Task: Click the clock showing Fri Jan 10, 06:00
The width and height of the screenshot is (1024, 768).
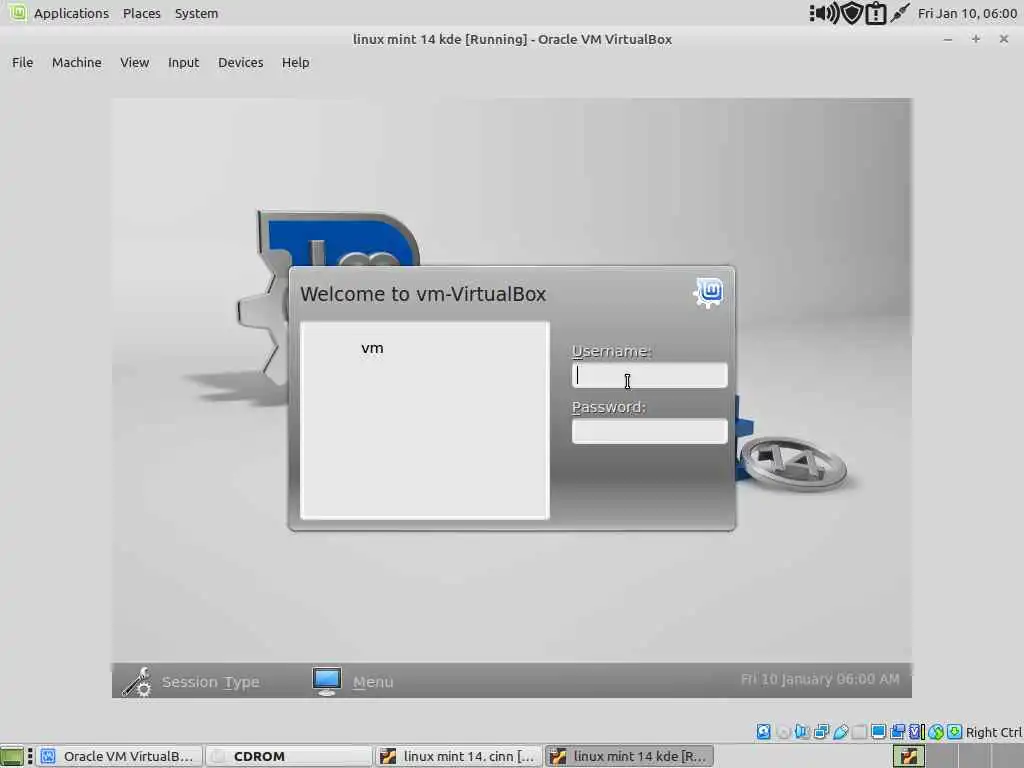Action: pyautogui.click(x=967, y=13)
